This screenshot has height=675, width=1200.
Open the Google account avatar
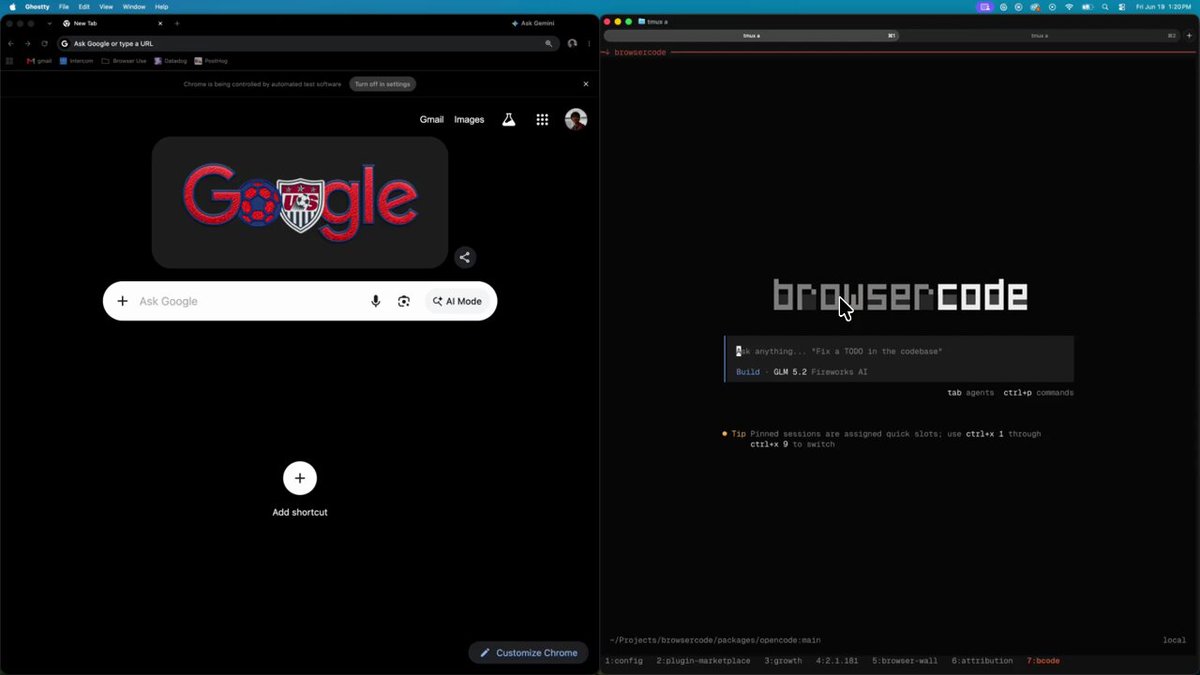click(576, 120)
